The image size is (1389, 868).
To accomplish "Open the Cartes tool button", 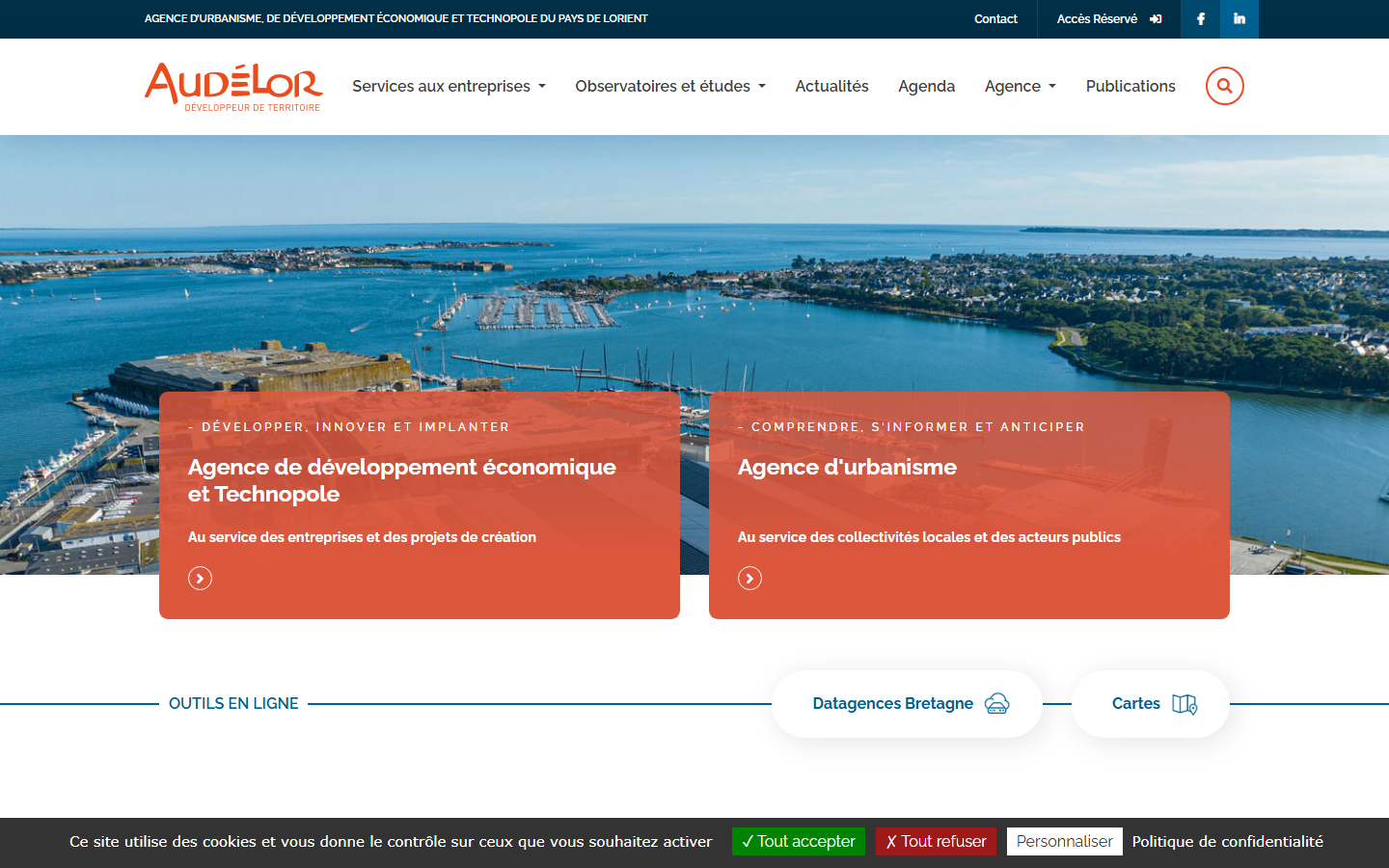I will 1151,704.
